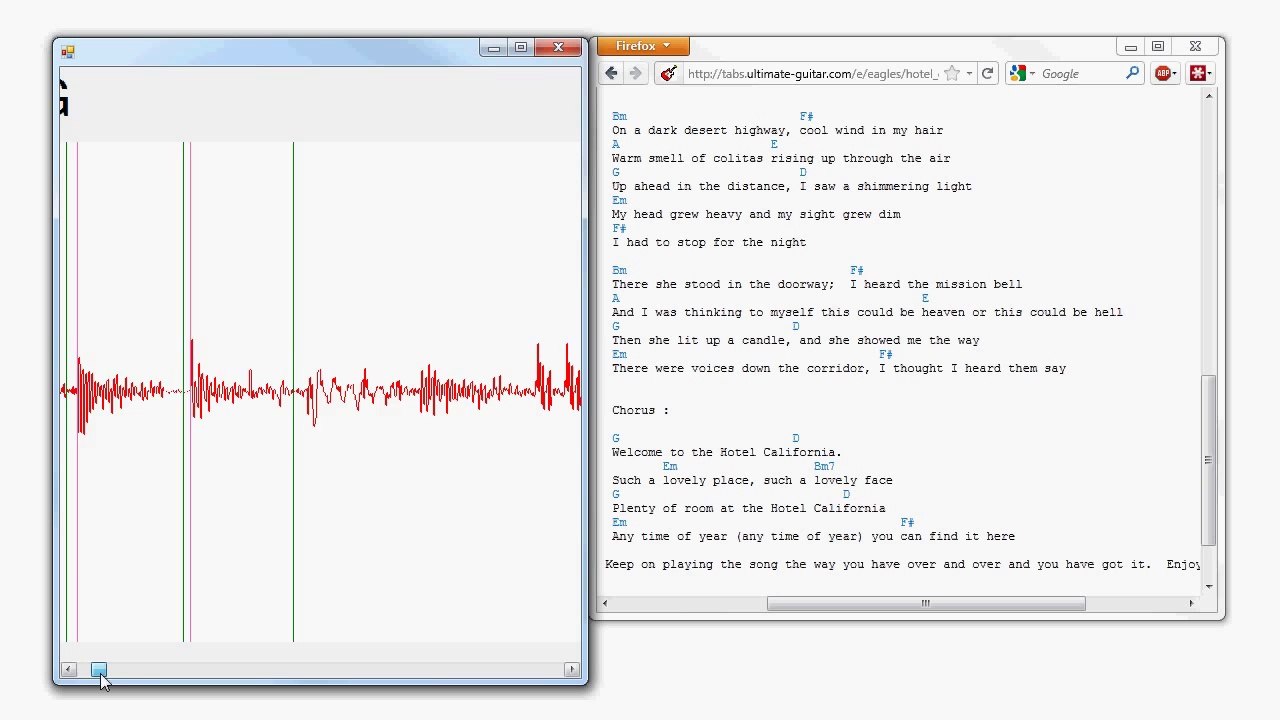The image size is (1280, 720).
Task: Click the red asterisk add-on icon
Action: 1197,73
